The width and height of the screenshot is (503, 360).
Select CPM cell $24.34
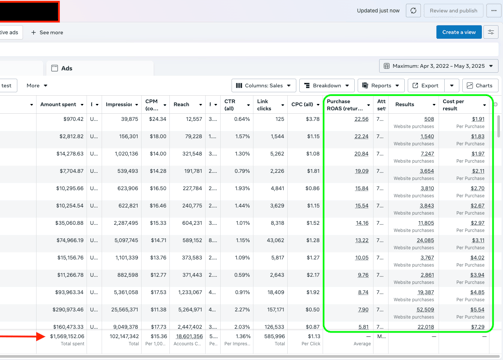pyautogui.click(x=158, y=119)
